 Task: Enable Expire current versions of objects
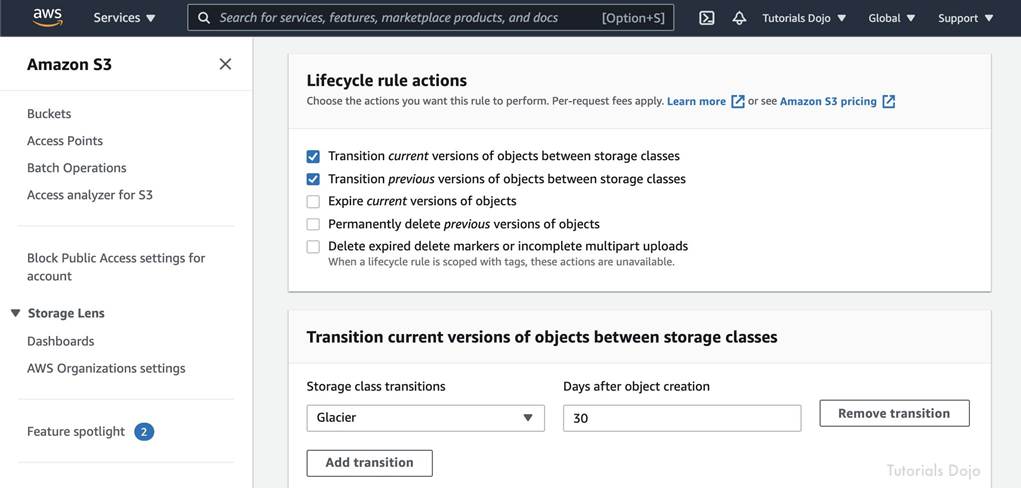coord(313,201)
